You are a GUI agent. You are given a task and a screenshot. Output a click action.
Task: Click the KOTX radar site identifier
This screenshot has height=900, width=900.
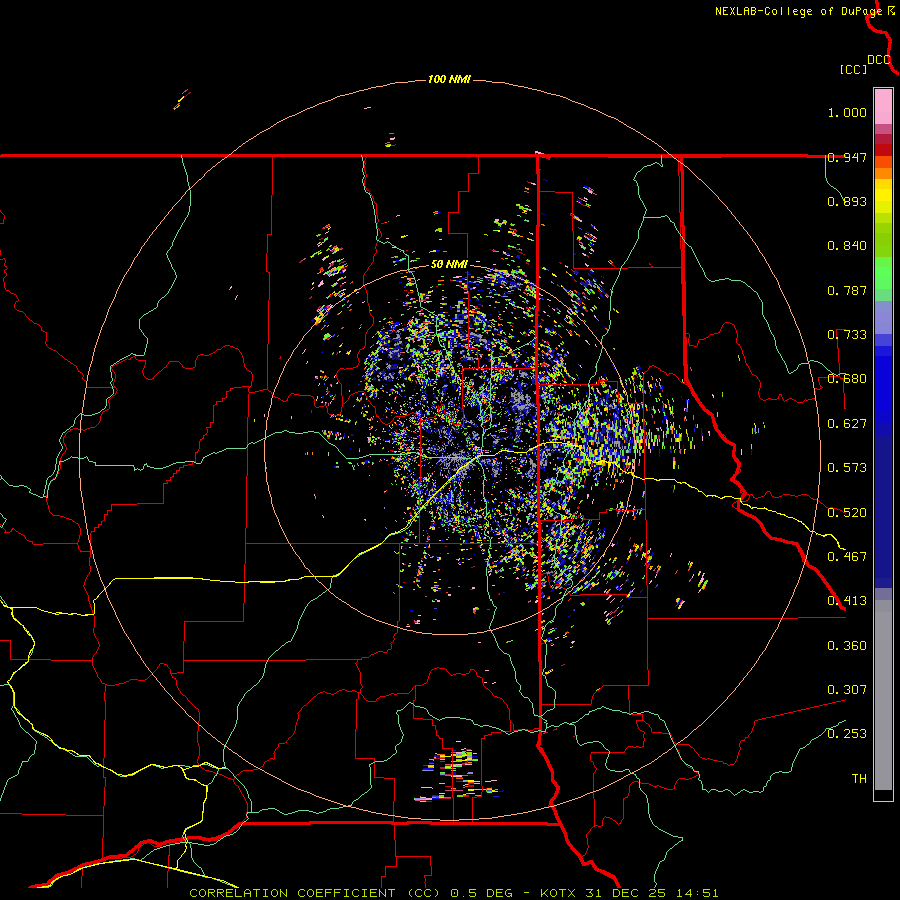560,893
